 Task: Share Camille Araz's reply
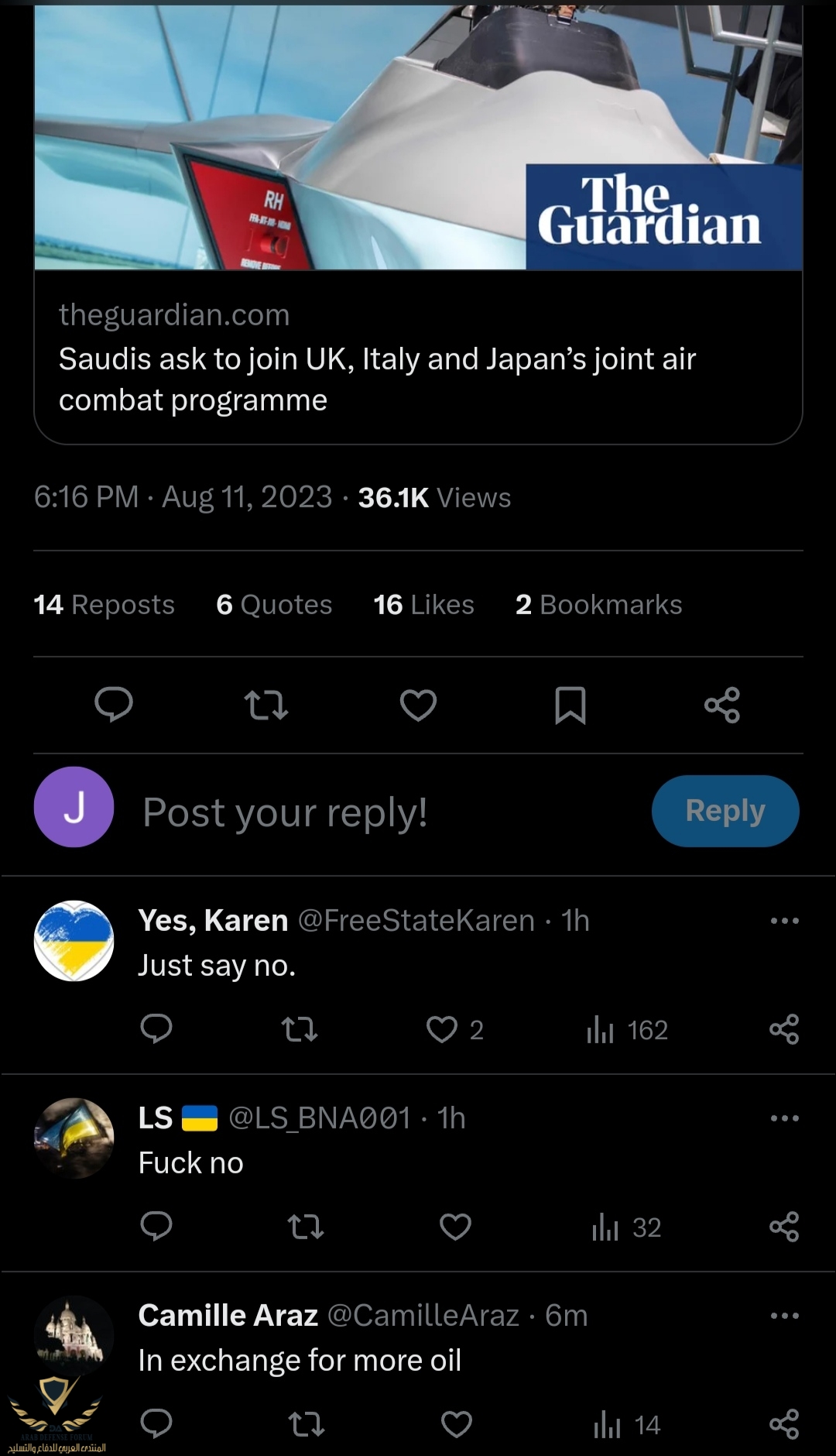tap(784, 1424)
